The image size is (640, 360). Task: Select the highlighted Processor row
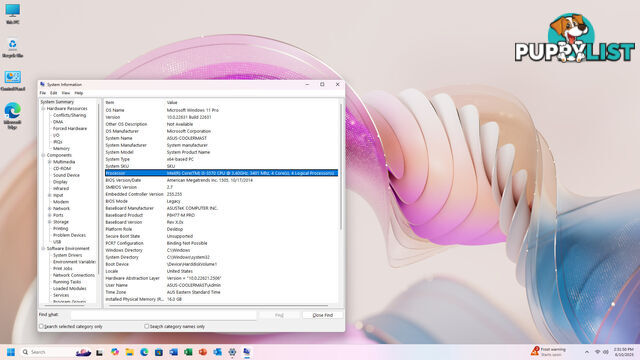coord(221,173)
